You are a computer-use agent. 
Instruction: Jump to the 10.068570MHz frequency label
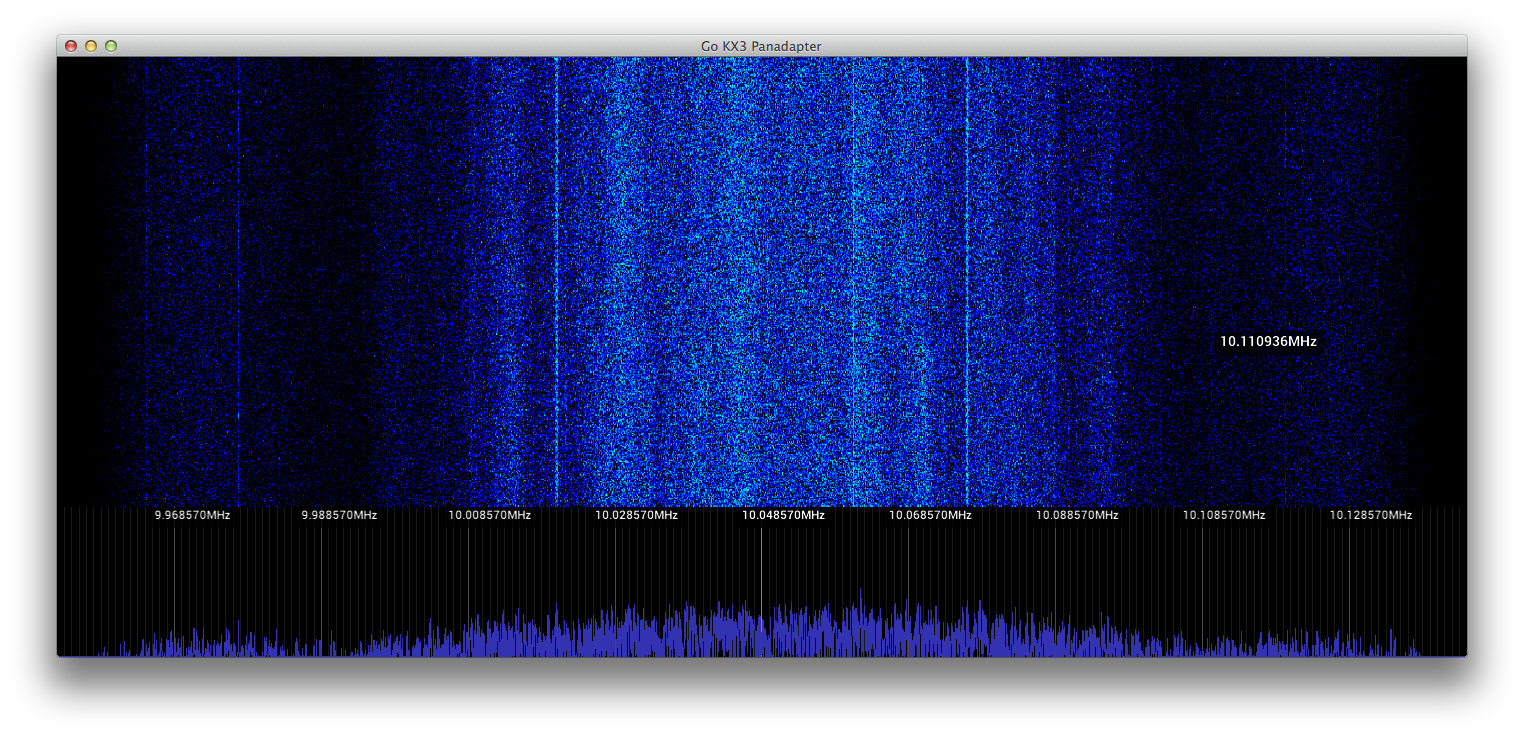click(930, 515)
